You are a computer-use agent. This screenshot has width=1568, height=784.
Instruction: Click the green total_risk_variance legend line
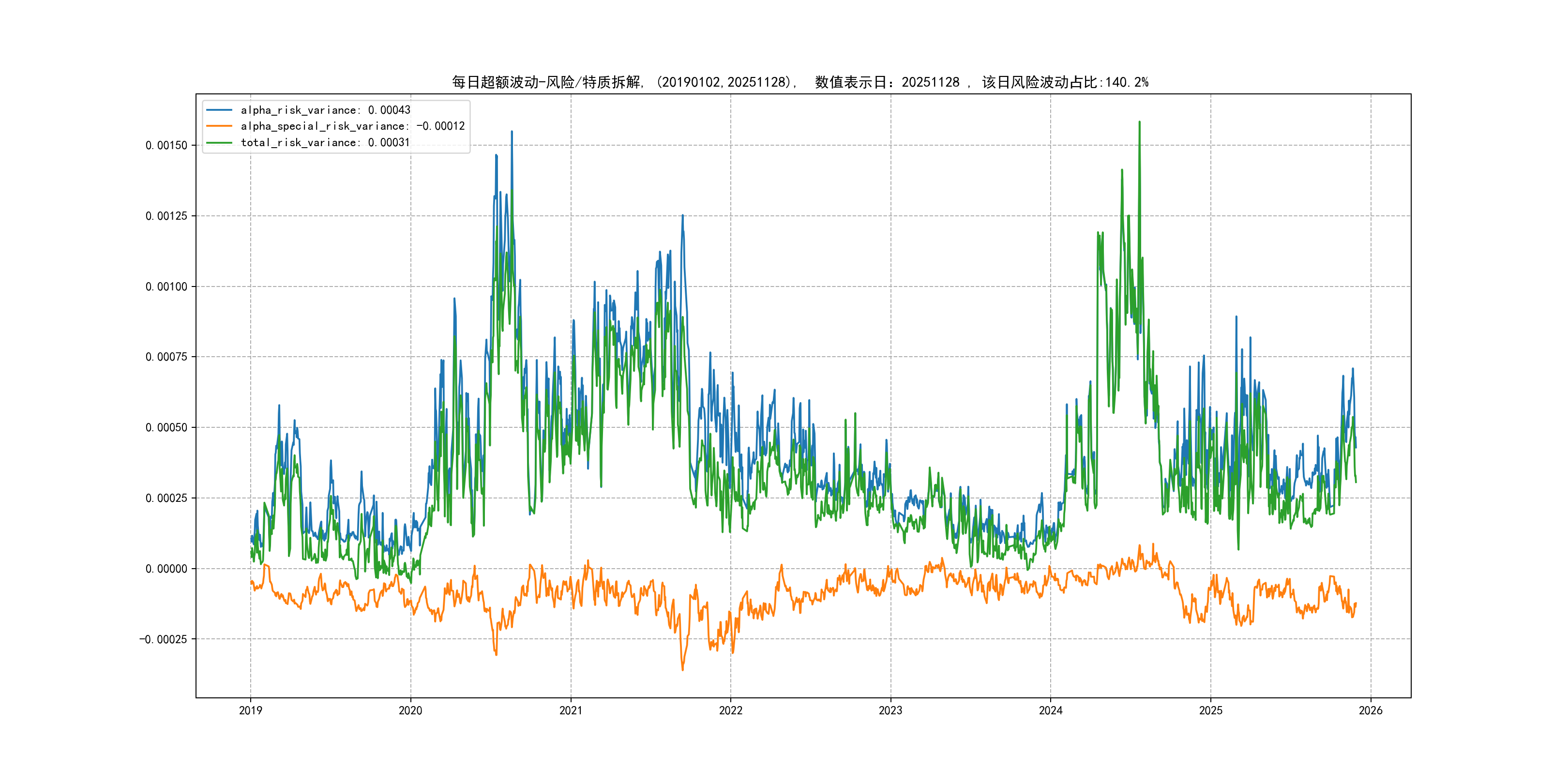click(219, 142)
